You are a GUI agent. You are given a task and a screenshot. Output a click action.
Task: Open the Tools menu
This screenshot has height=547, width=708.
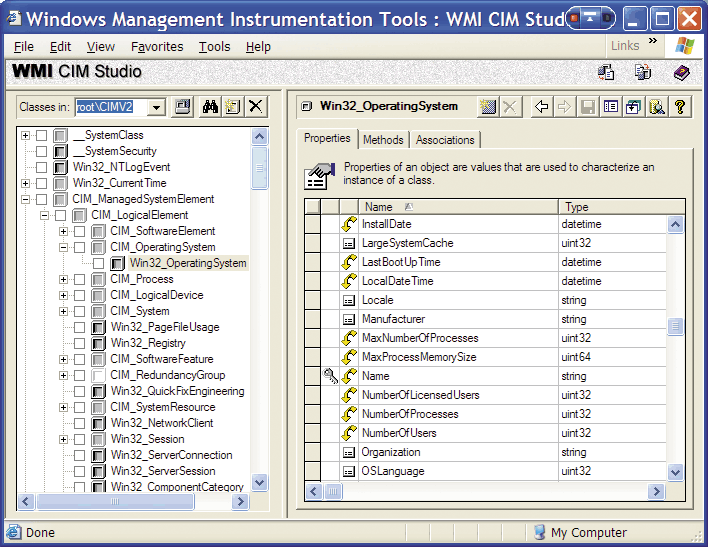click(x=214, y=47)
